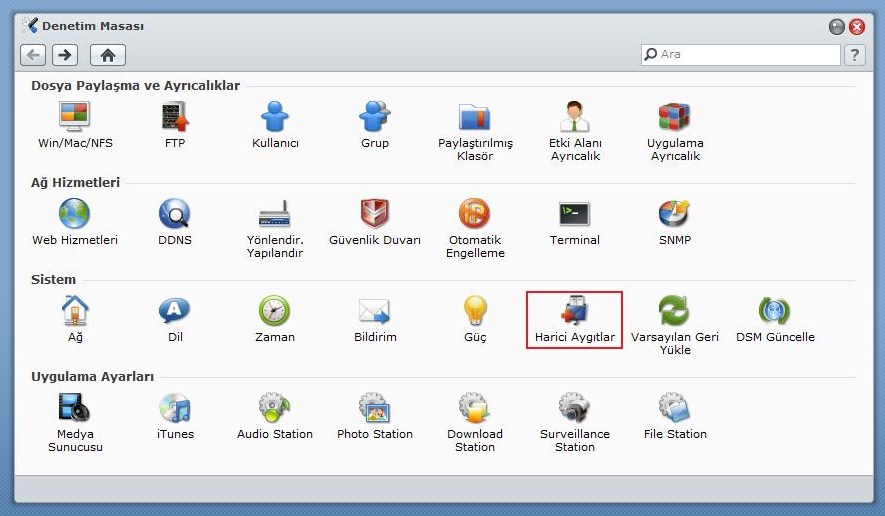Minimize the Denetim Masası window
Screen dimensions: 885x516
tap(836, 27)
